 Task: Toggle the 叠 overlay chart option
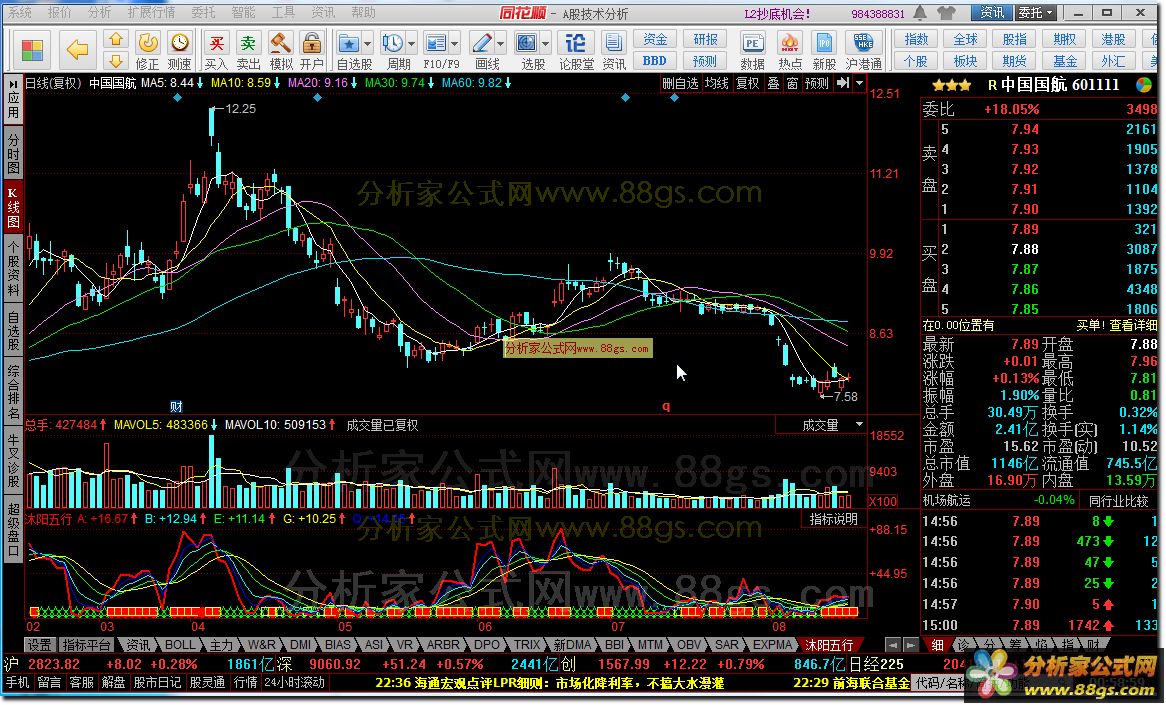(x=774, y=83)
